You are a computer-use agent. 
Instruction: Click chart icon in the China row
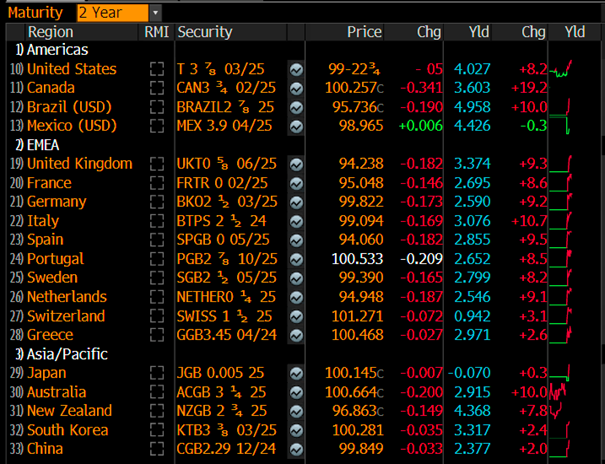point(296,449)
